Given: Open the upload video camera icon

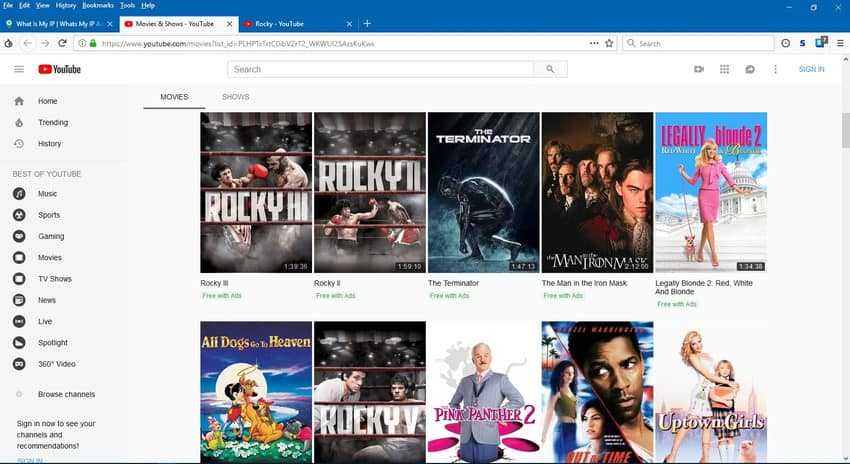Looking at the screenshot, I should pos(699,69).
